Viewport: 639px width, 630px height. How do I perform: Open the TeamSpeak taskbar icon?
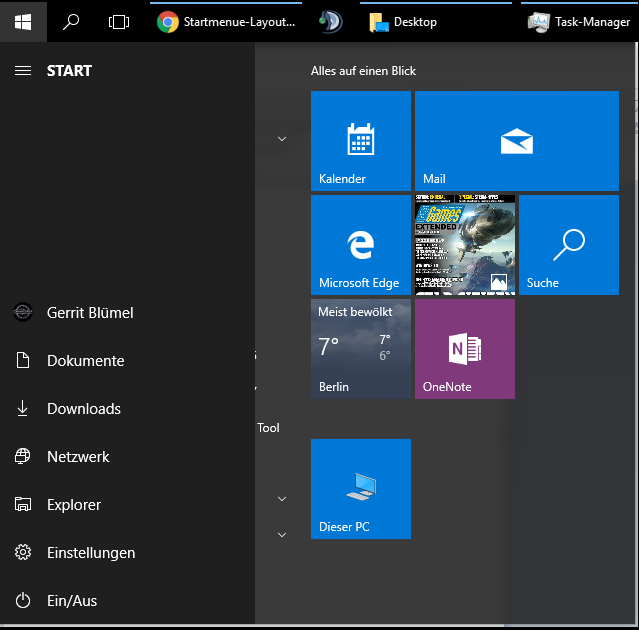(x=331, y=22)
